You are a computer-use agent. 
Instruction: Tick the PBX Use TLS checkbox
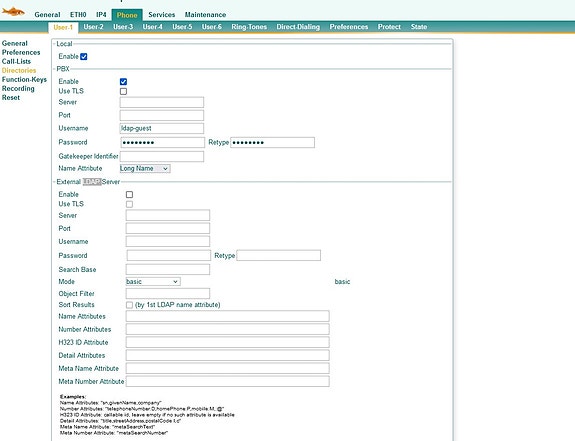[x=123, y=91]
